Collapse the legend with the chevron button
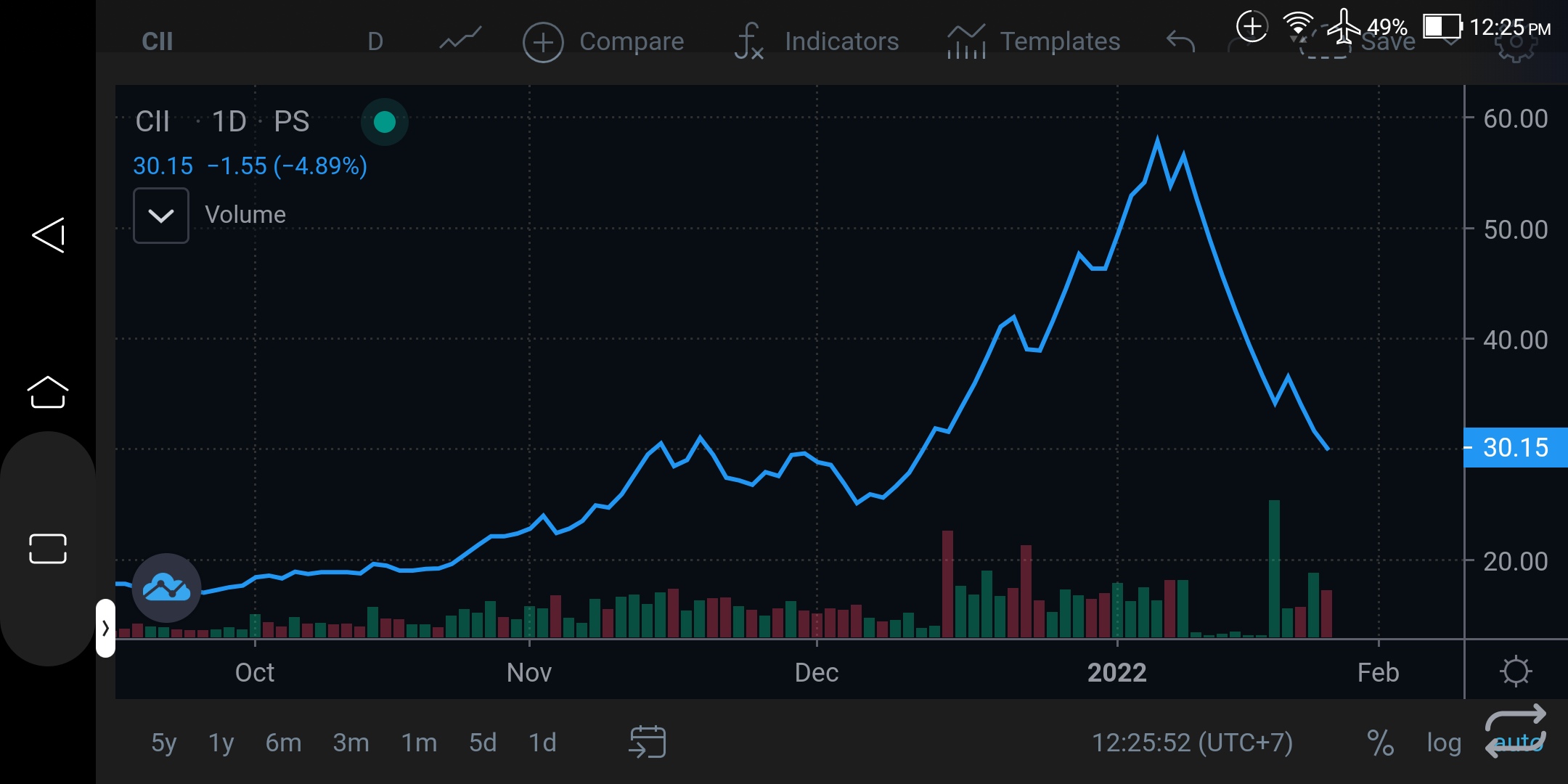 [x=161, y=216]
